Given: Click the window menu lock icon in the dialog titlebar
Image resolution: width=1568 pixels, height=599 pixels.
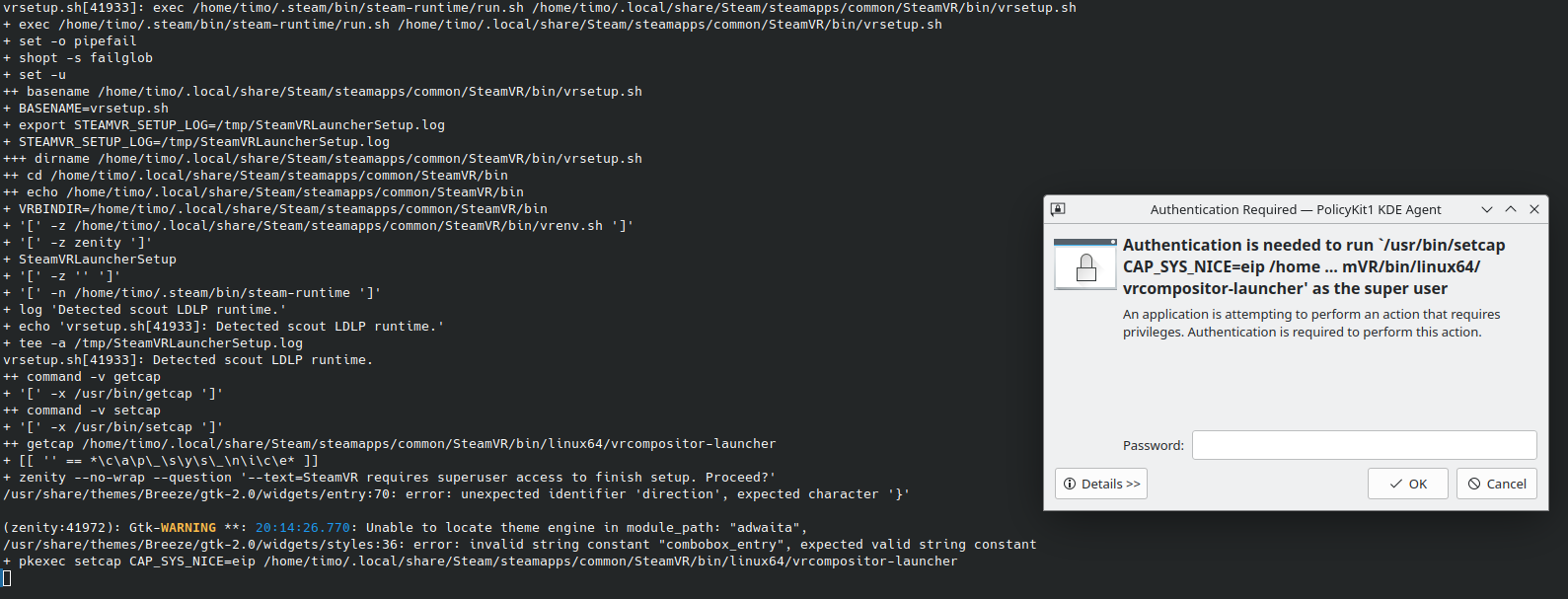Looking at the screenshot, I should tap(1058, 209).
